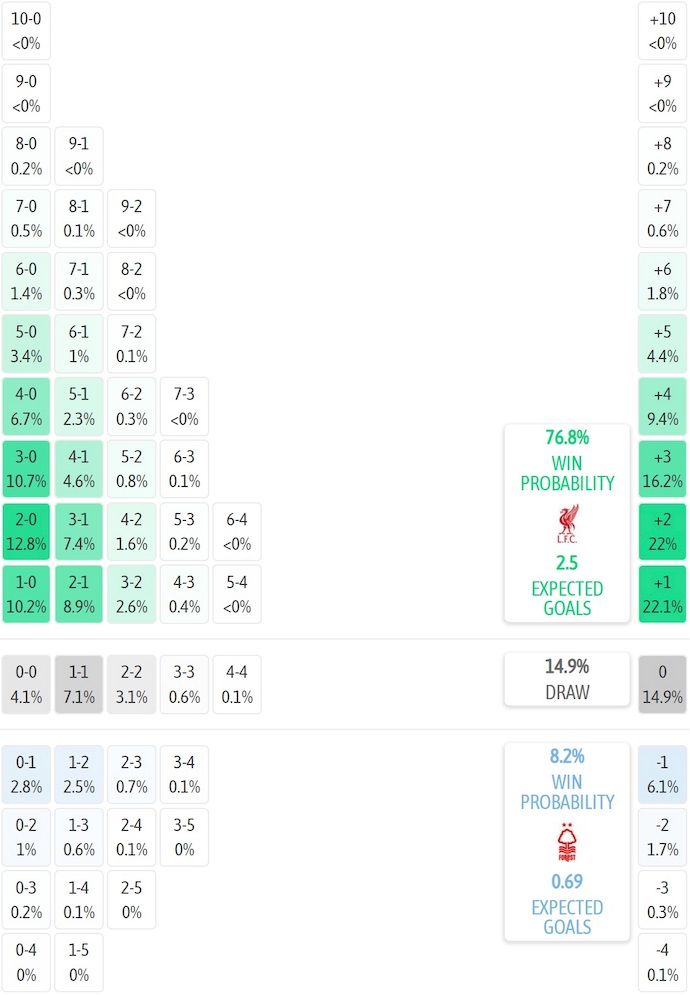The image size is (690, 995).
Task: Select the -1 goal margin cell
Action: 662,775
